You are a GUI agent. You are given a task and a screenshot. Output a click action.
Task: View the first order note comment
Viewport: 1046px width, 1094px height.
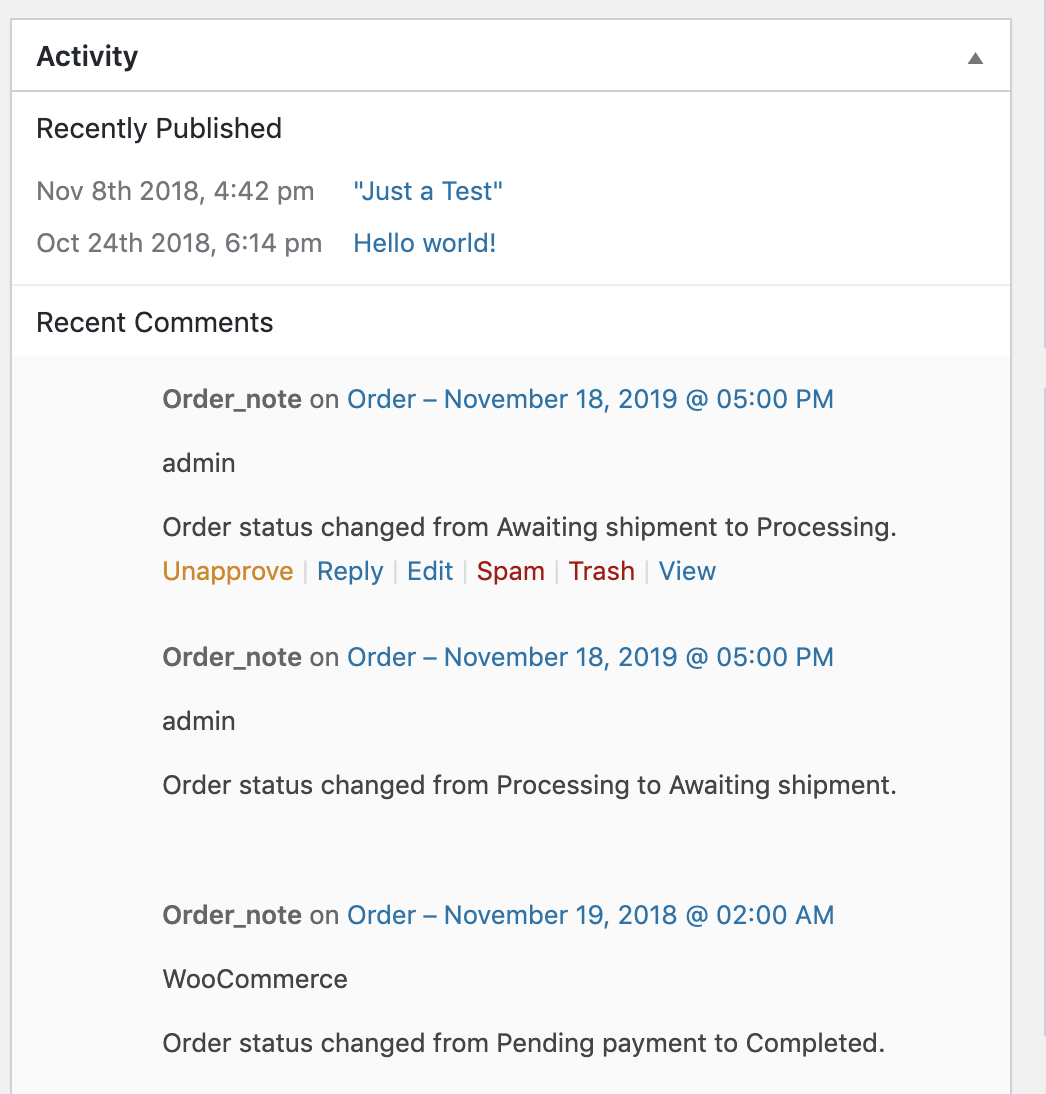coord(687,571)
